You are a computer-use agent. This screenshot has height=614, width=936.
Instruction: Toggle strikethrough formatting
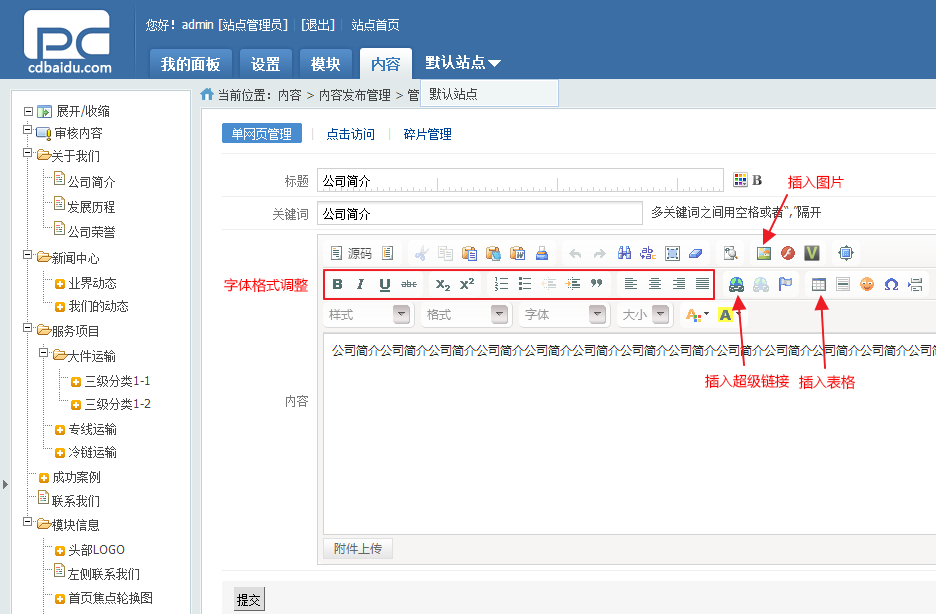coord(409,284)
